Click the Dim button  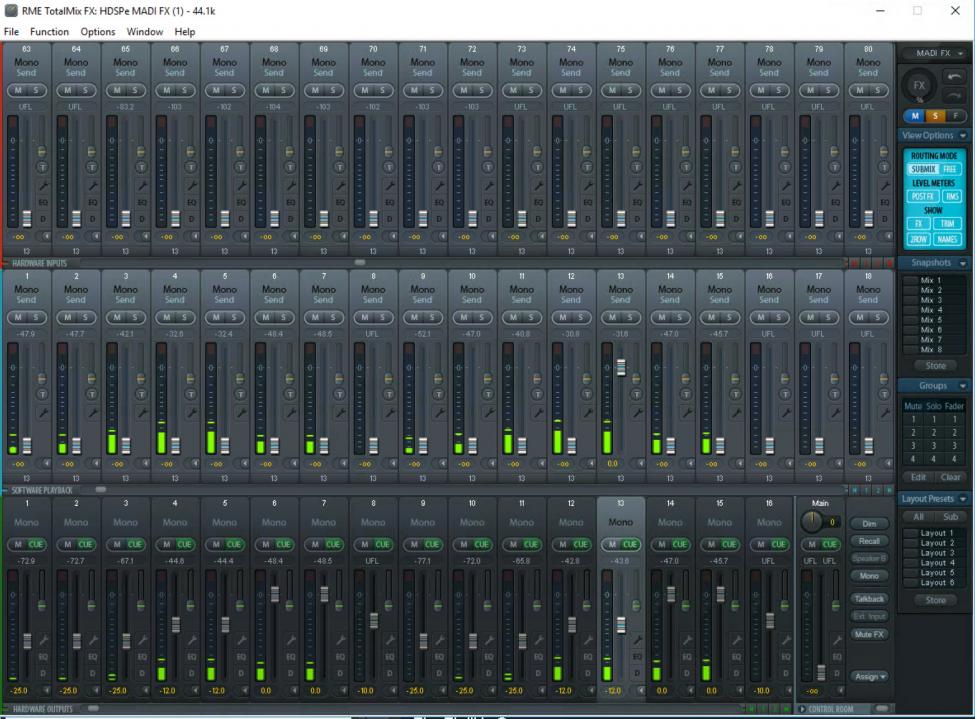coord(869,524)
